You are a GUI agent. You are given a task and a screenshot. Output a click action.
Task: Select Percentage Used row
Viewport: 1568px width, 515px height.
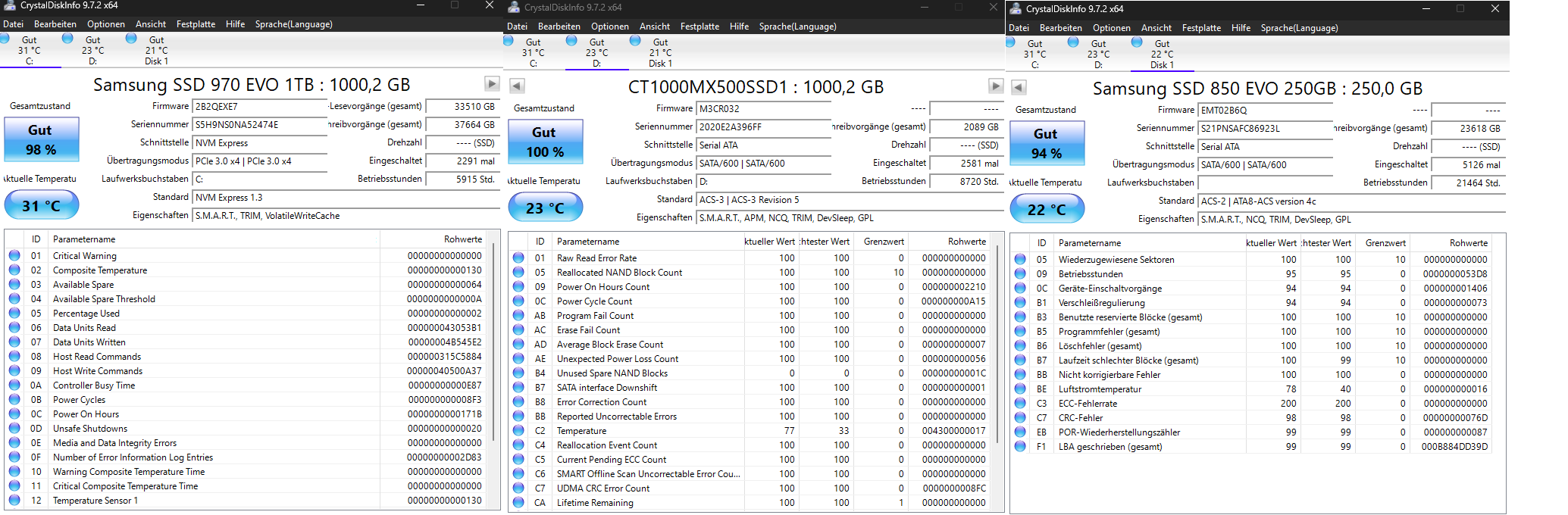tap(246, 313)
